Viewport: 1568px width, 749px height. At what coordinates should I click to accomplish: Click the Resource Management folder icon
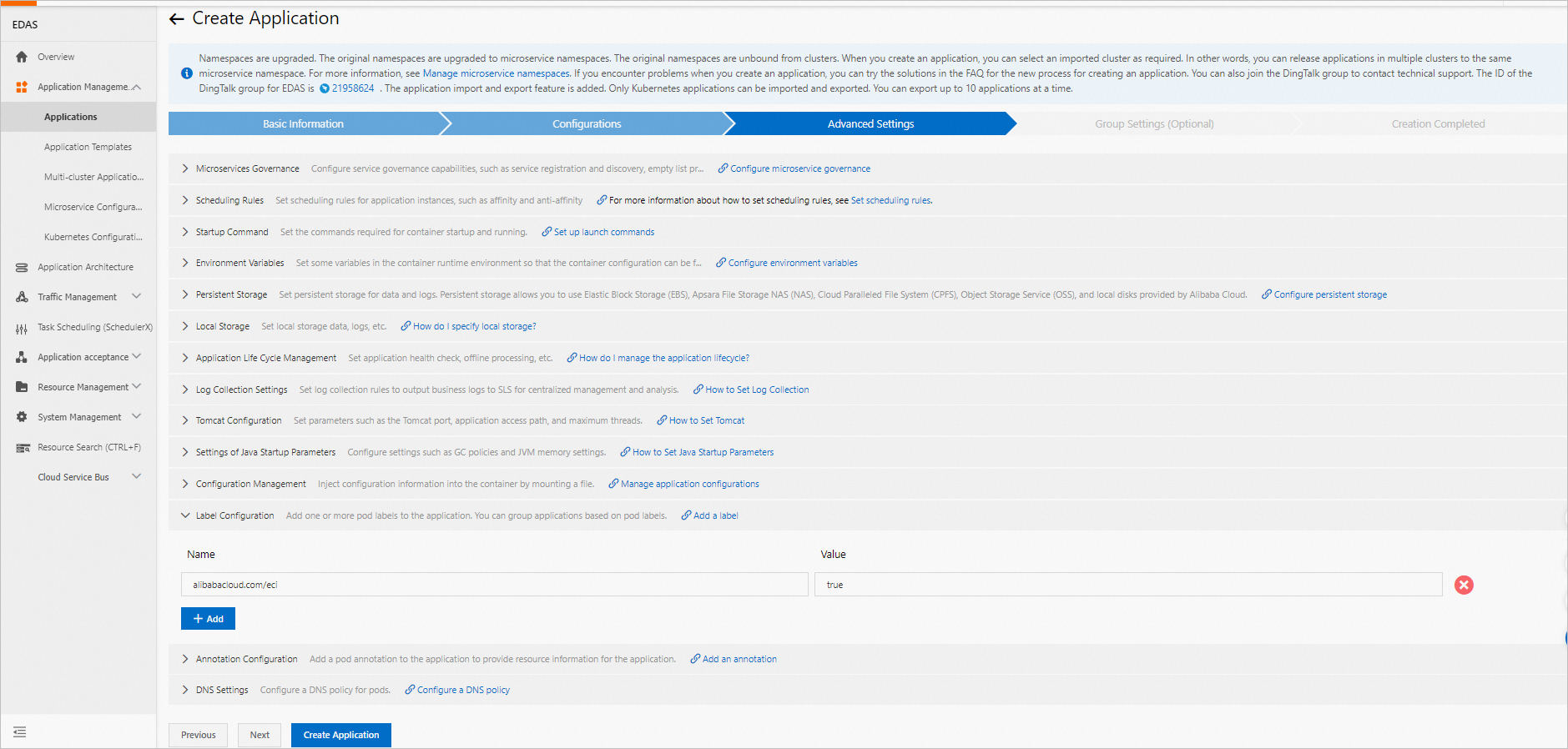tap(22, 387)
